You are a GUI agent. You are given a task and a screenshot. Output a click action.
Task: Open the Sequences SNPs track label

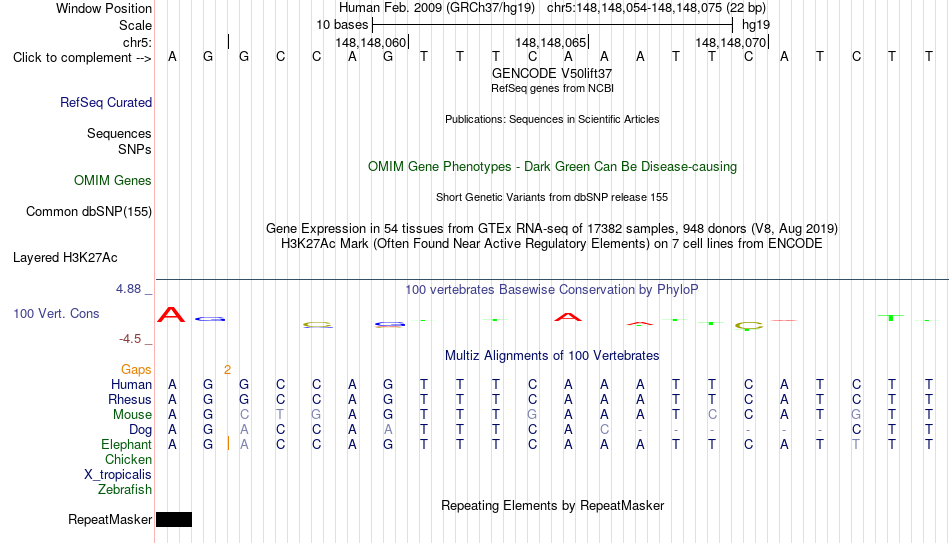(119, 141)
